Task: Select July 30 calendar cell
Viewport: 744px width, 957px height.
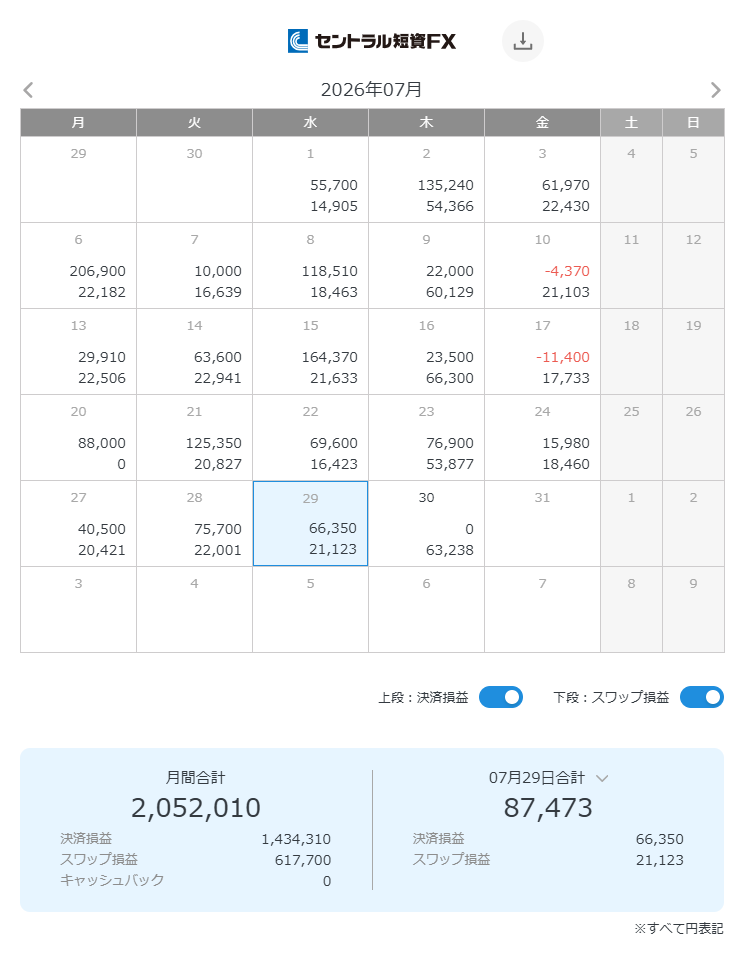Action: point(427,524)
